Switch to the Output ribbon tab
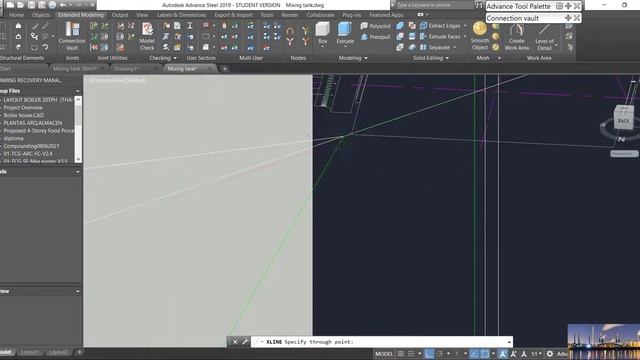This screenshot has height=360, width=640. click(x=120, y=15)
